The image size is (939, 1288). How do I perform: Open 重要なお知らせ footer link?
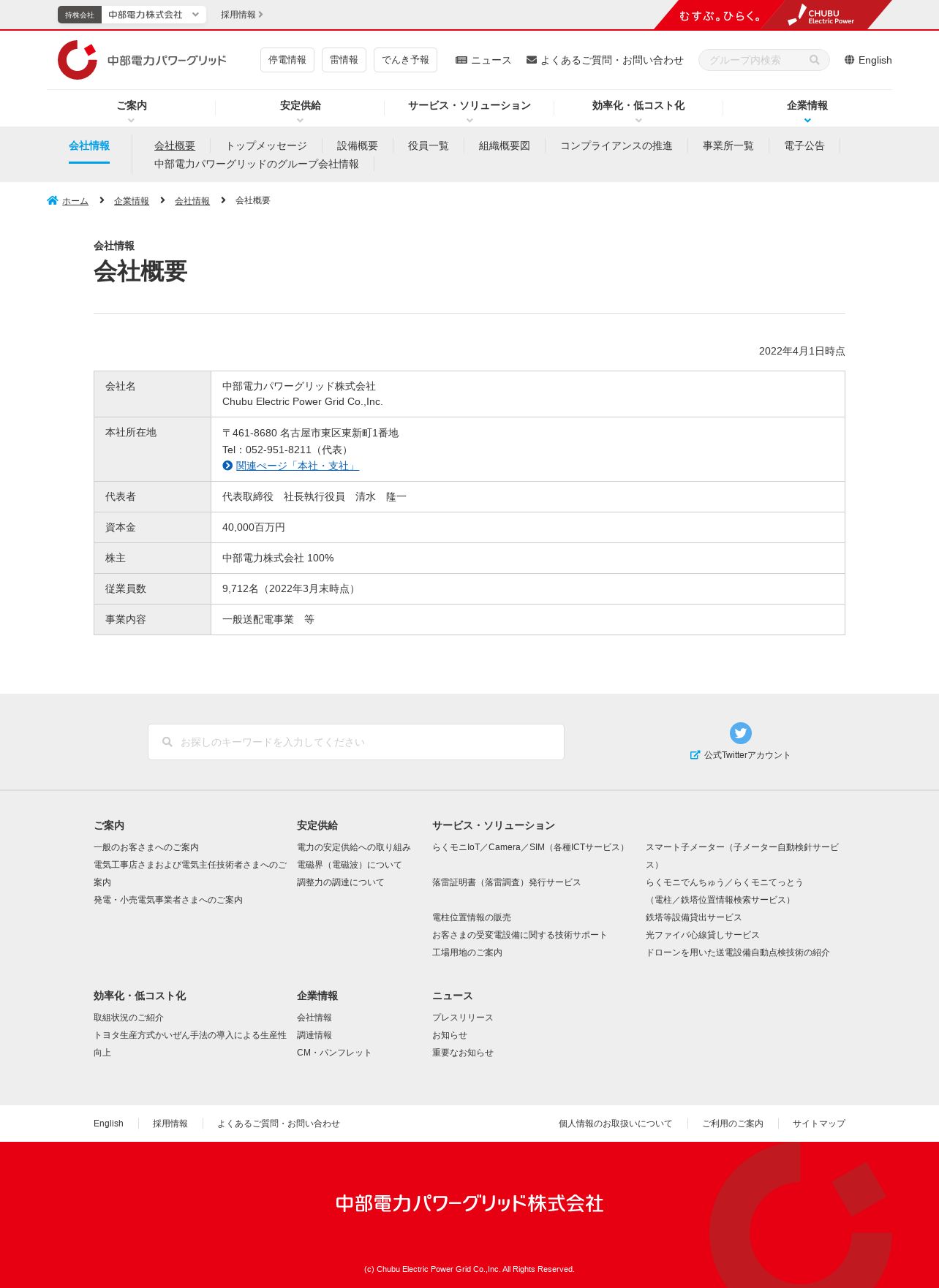pyautogui.click(x=463, y=1053)
